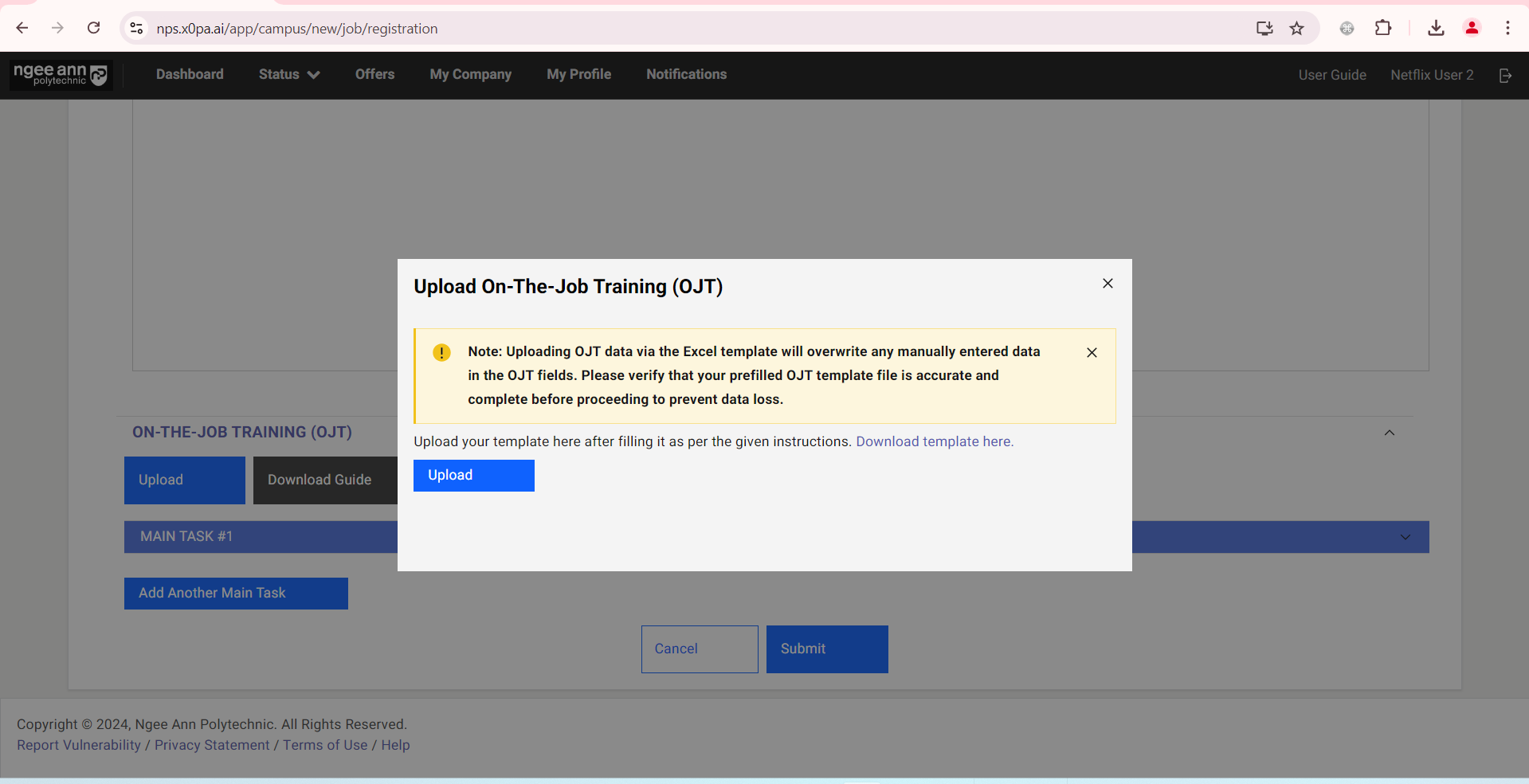Open the Privacy Statement footer link
Screen dimensions: 1529x784
pyautogui.click(x=212, y=745)
